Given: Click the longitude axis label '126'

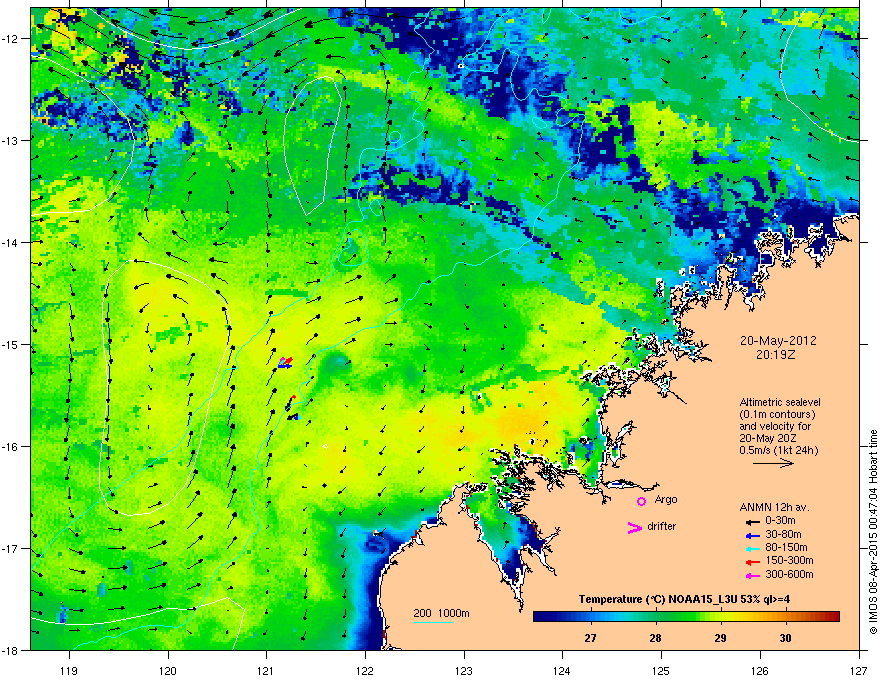Looking at the screenshot, I should tap(760, 670).
